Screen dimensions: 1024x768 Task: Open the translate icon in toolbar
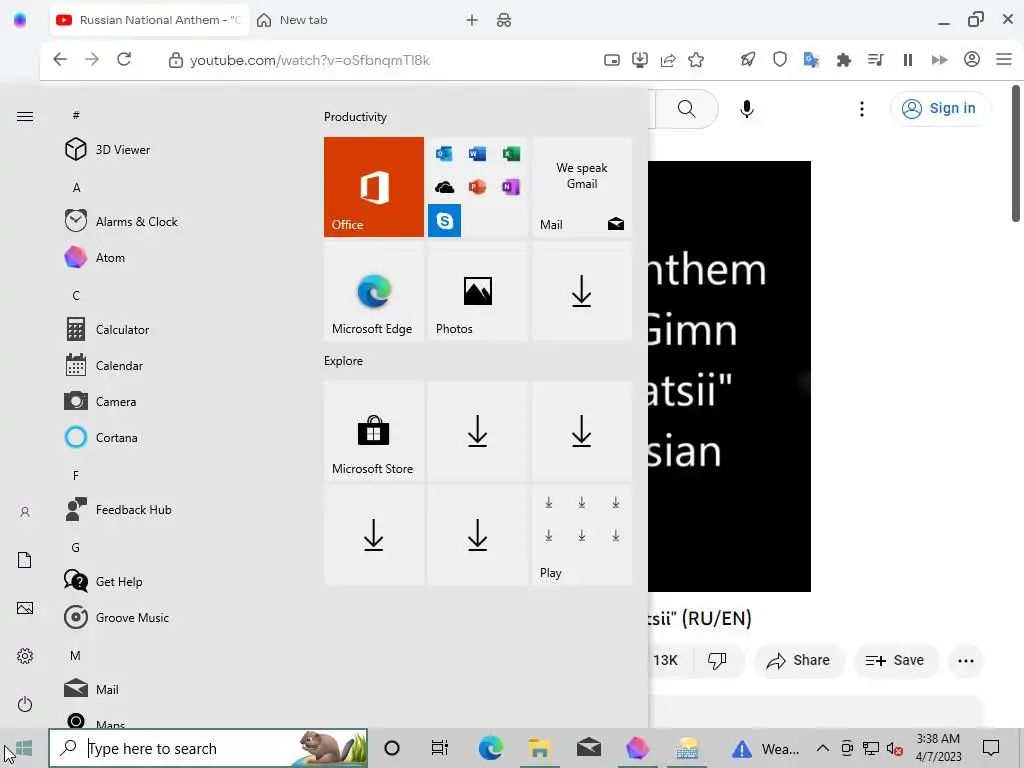pos(811,60)
